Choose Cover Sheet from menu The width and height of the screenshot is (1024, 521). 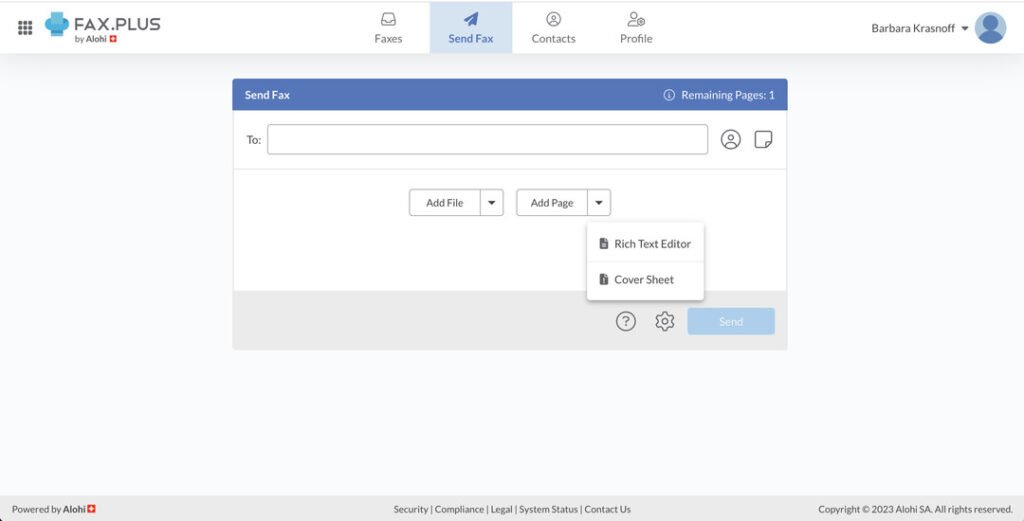tap(645, 280)
